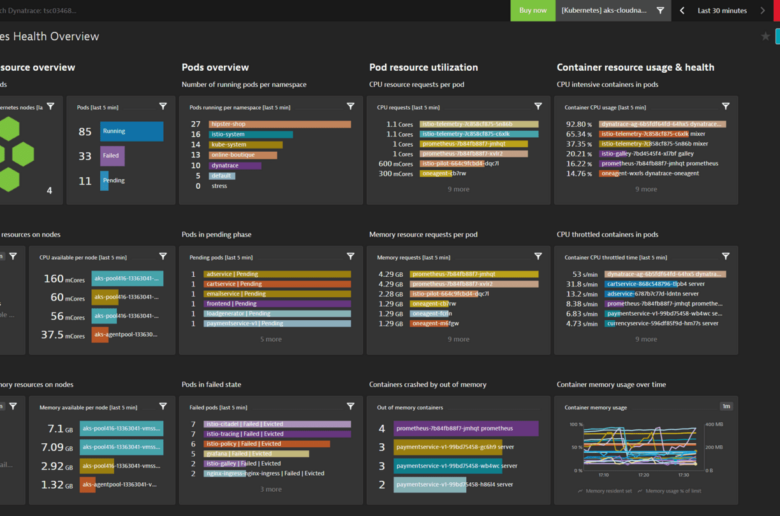This screenshot has width=780, height=516.
Task: Select the istio-system namespace bar
Action: pyautogui.click(x=251, y=134)
